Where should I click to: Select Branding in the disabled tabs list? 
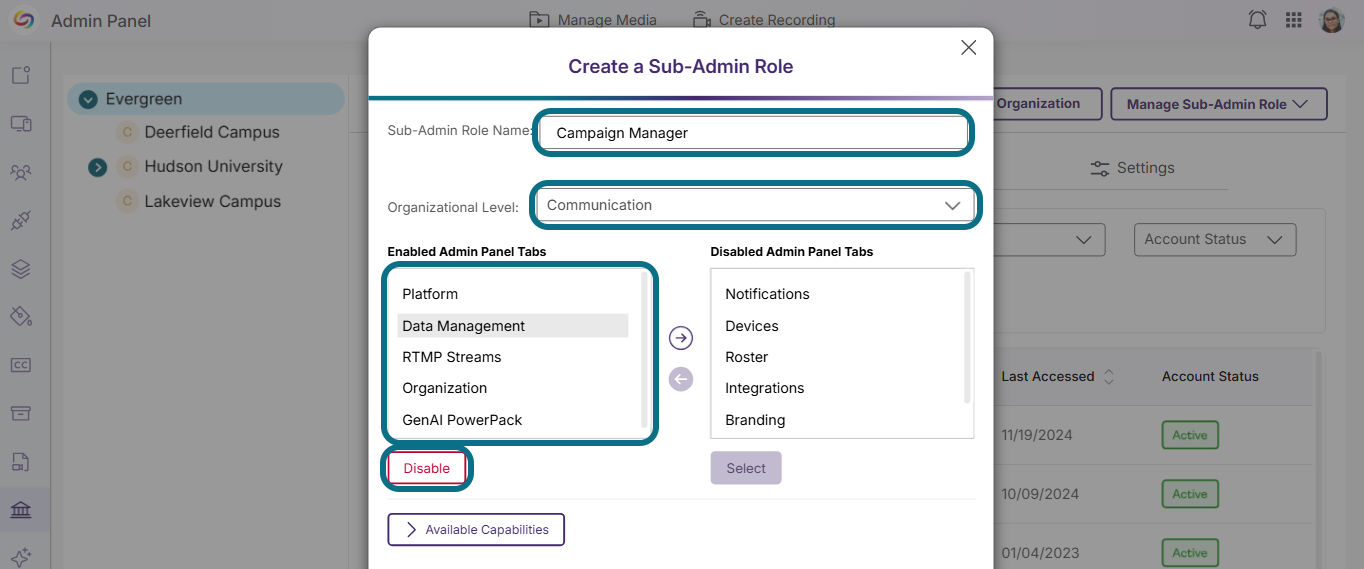tap(755, 420)
